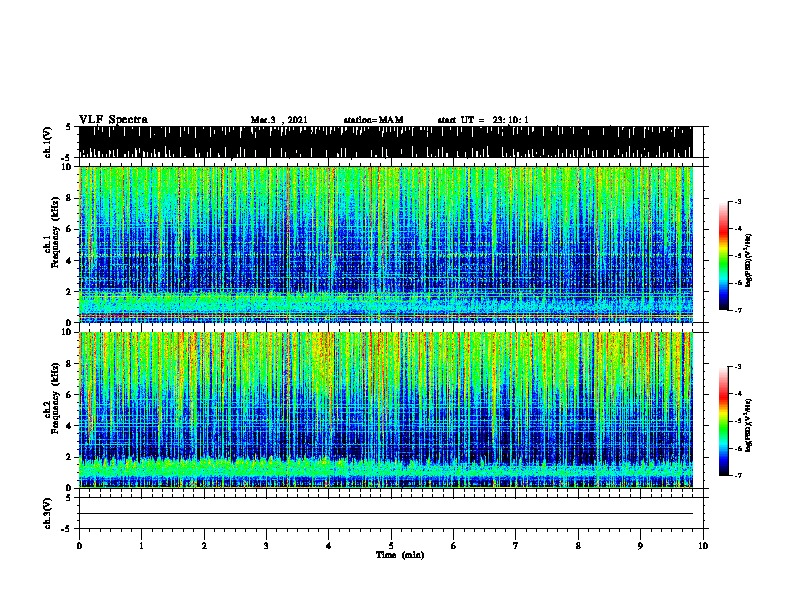The width and height of the screenshot is (792, 612).
Task: Click the "Time (min)" x-axis label
Action: coord(400,555)
